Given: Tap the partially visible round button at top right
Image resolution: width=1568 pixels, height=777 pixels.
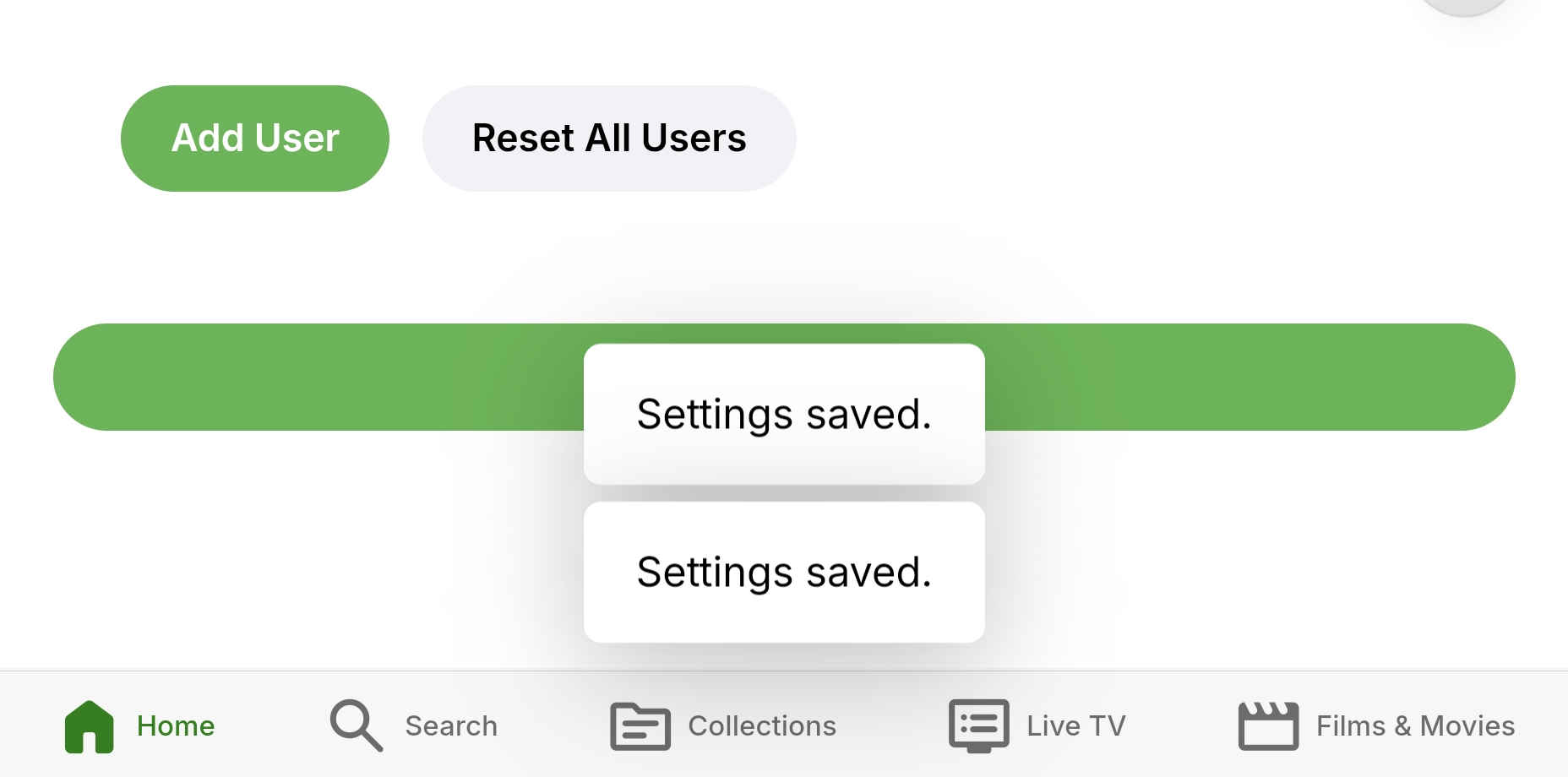Looking at the screenshot, I should point(1464,5).
